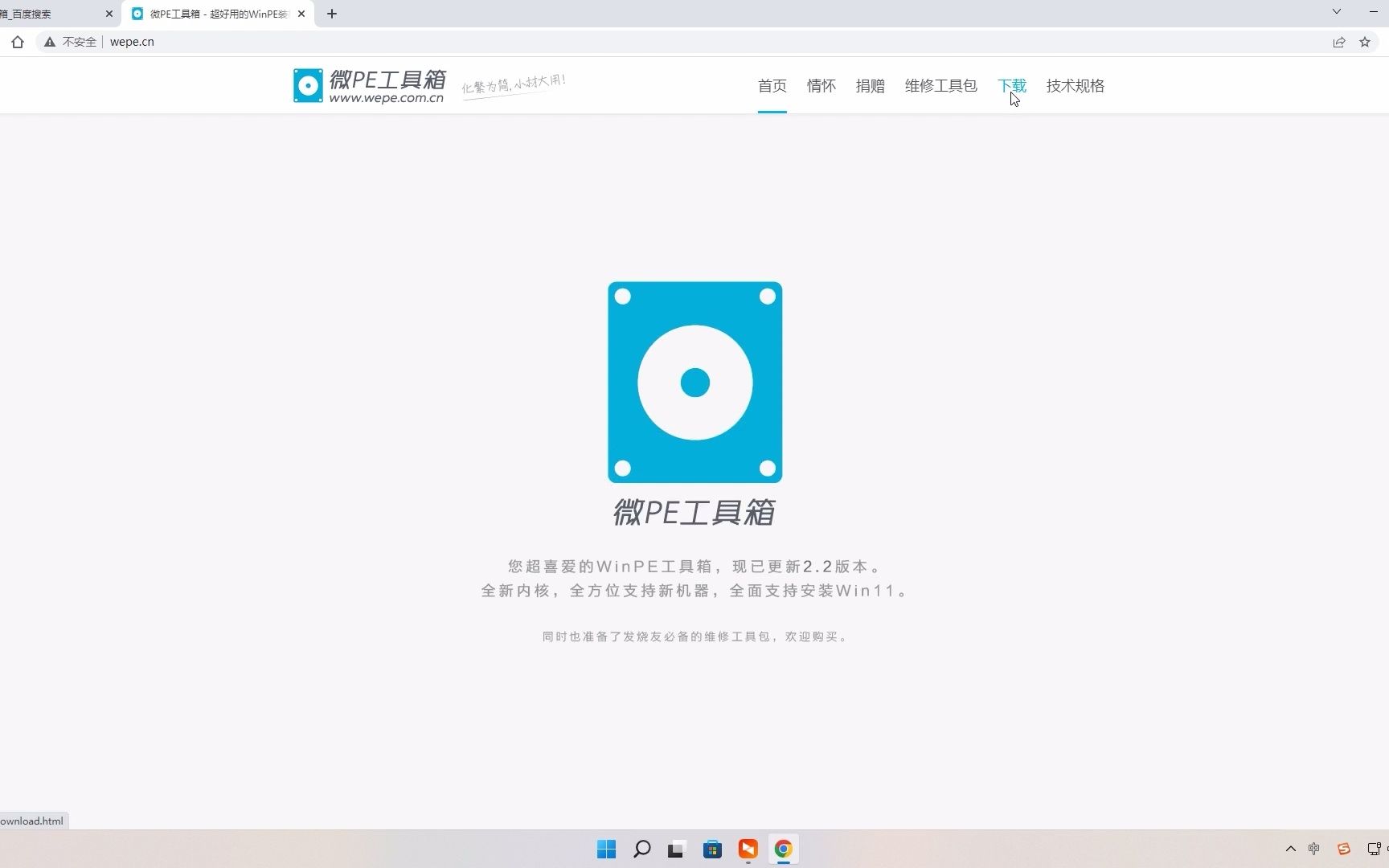This screenshot has height=868, width=1389.
Task: Open the 维修工具包 page
Action: 941,86
